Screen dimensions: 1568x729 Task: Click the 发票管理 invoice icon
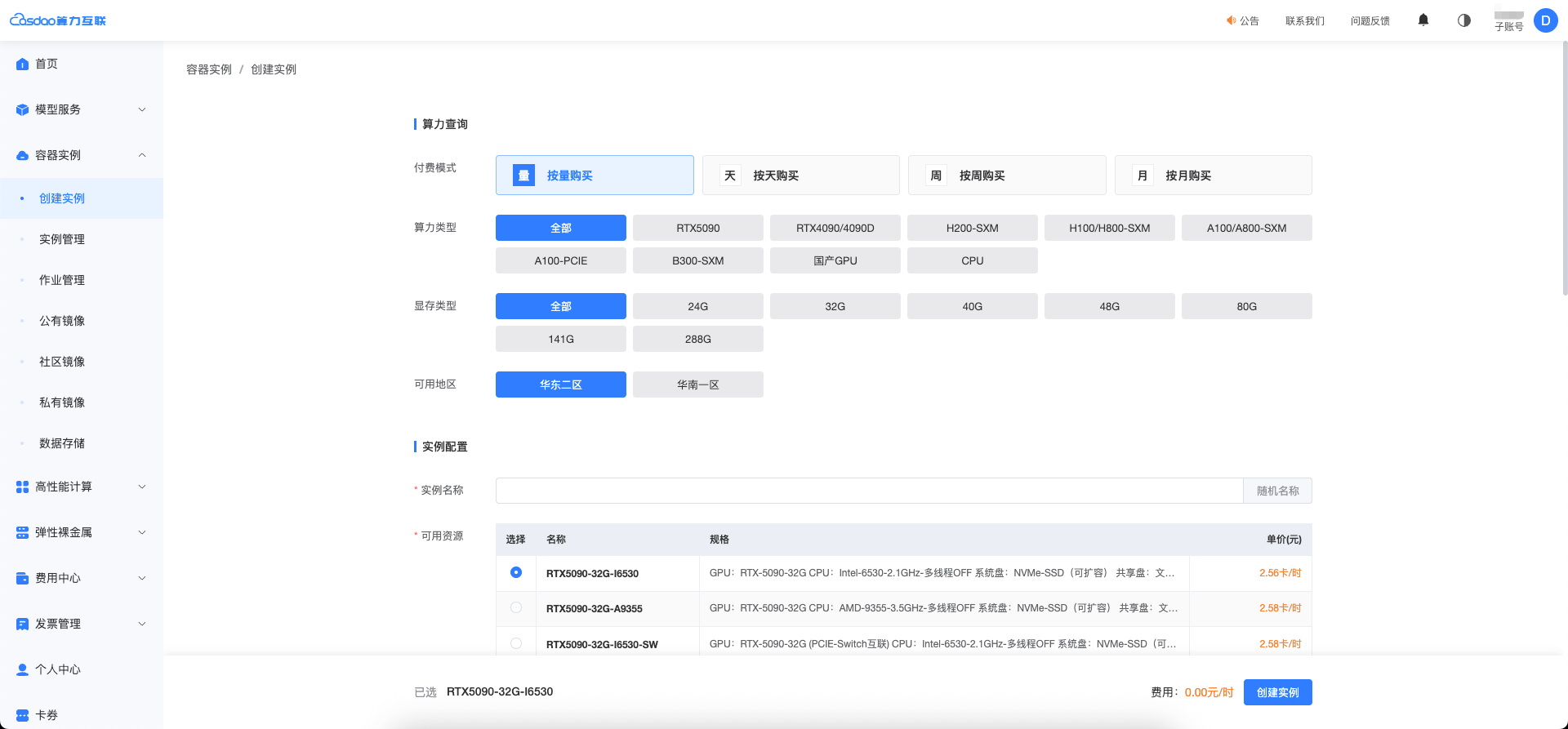(x=22, y=624)
